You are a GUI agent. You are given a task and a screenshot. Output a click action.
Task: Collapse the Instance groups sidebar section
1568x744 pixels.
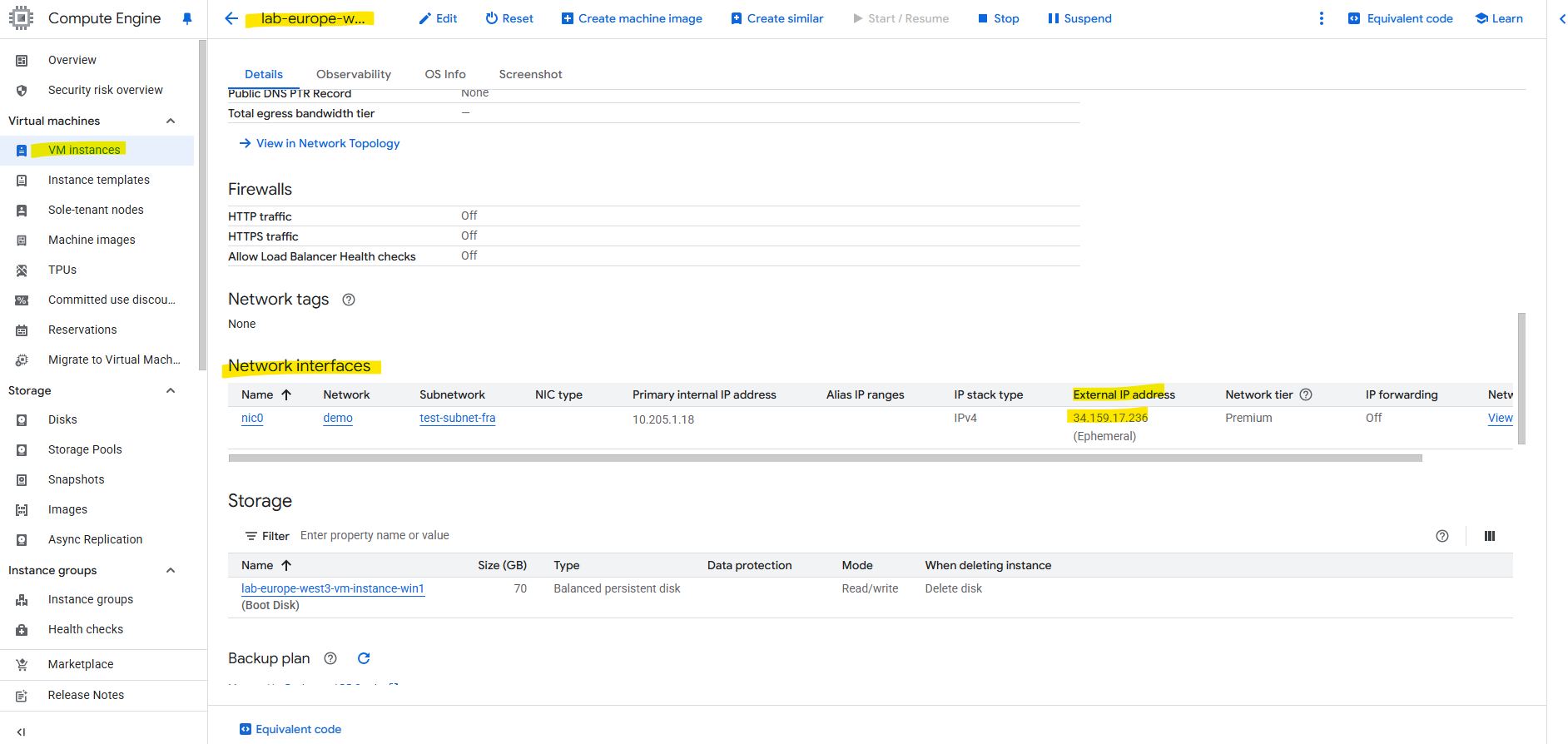pos(171,570)
